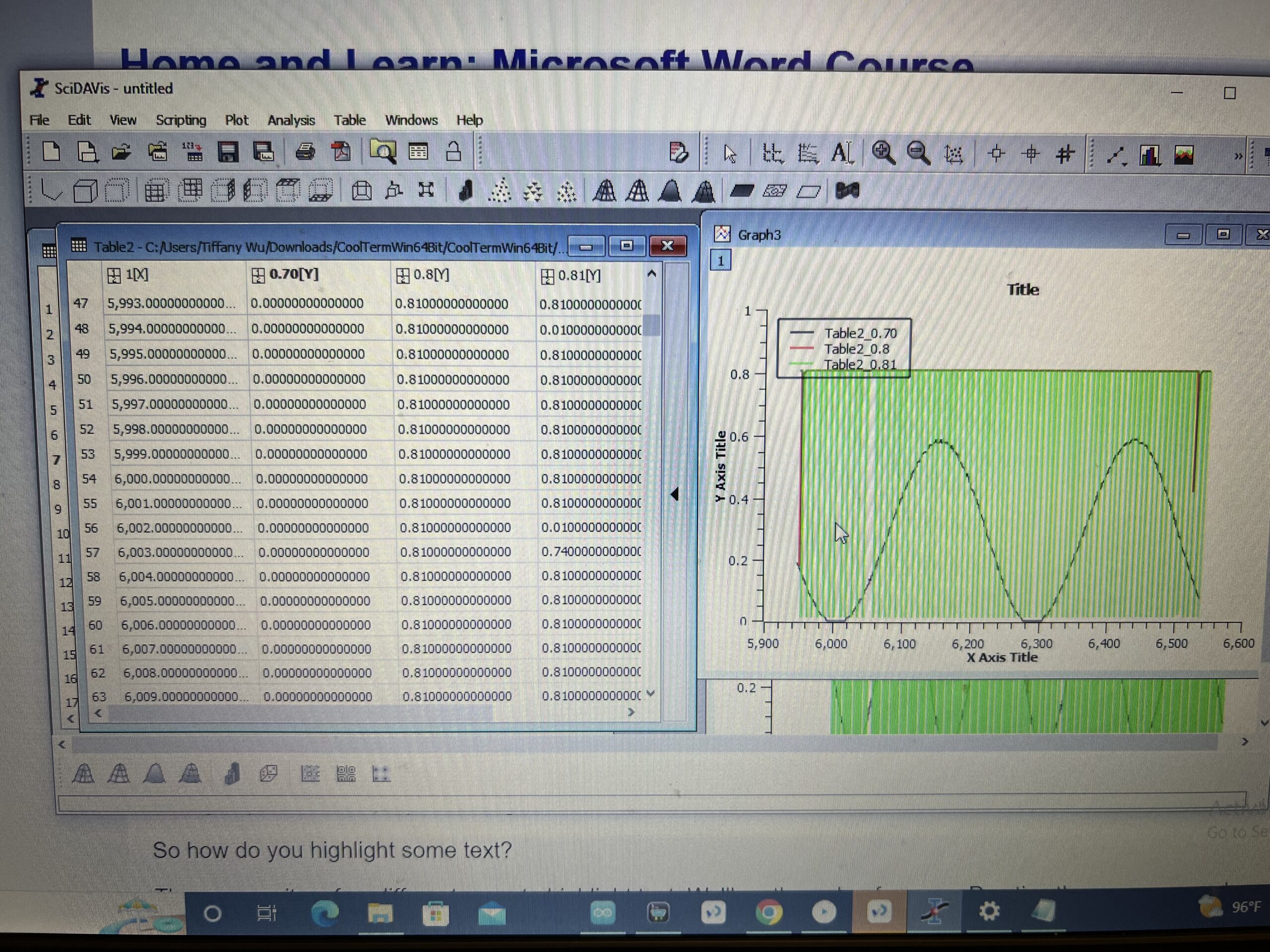Click the X Axis Title label
The image size is (1270, 952).
[x=1002, y=657]
